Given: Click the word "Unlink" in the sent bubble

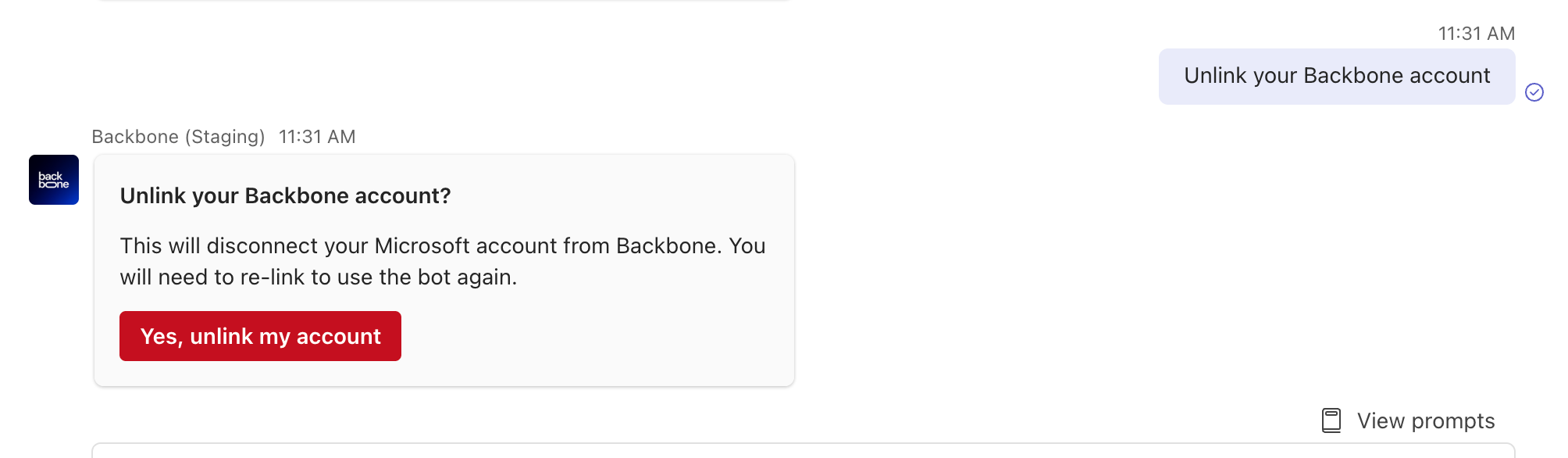Looking at the screenshot, I should point(1215,76).
